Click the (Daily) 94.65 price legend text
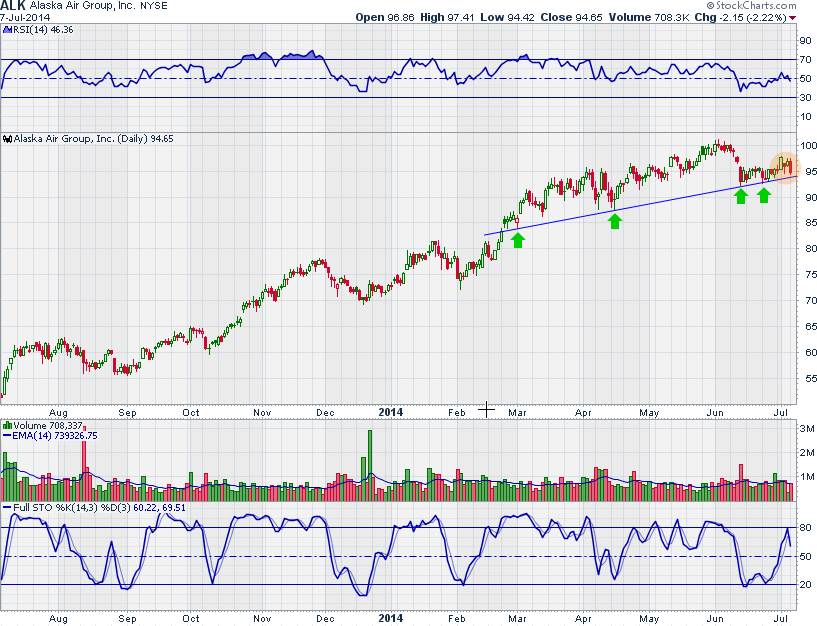Screen dimensions: 817x626 pyautogui.click(x=145, y=139)
